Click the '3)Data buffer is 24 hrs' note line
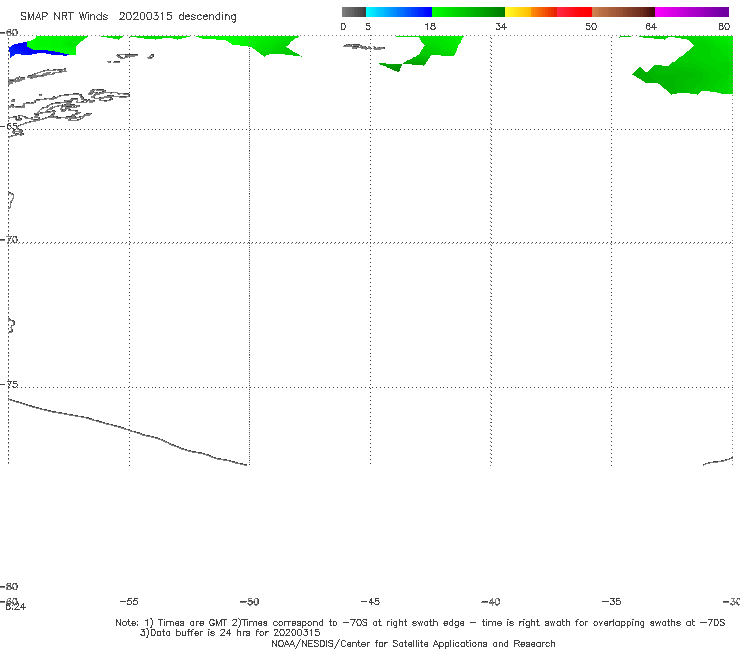 pos(230,633)
